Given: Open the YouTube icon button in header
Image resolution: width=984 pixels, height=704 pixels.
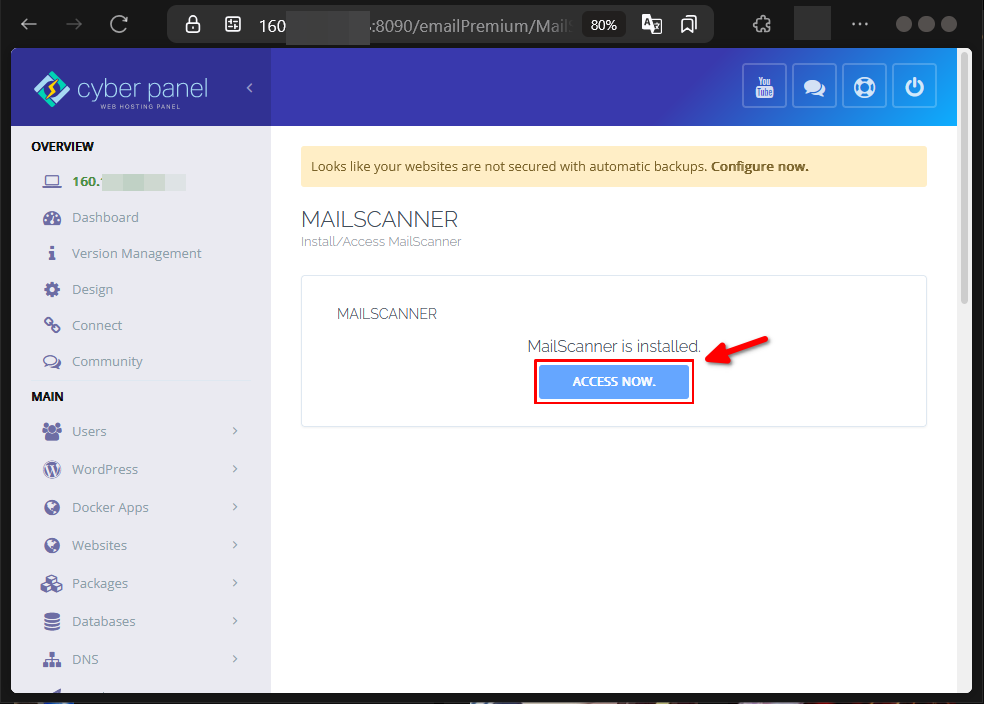Looking at the screenshot, I should tap(764, 86).
